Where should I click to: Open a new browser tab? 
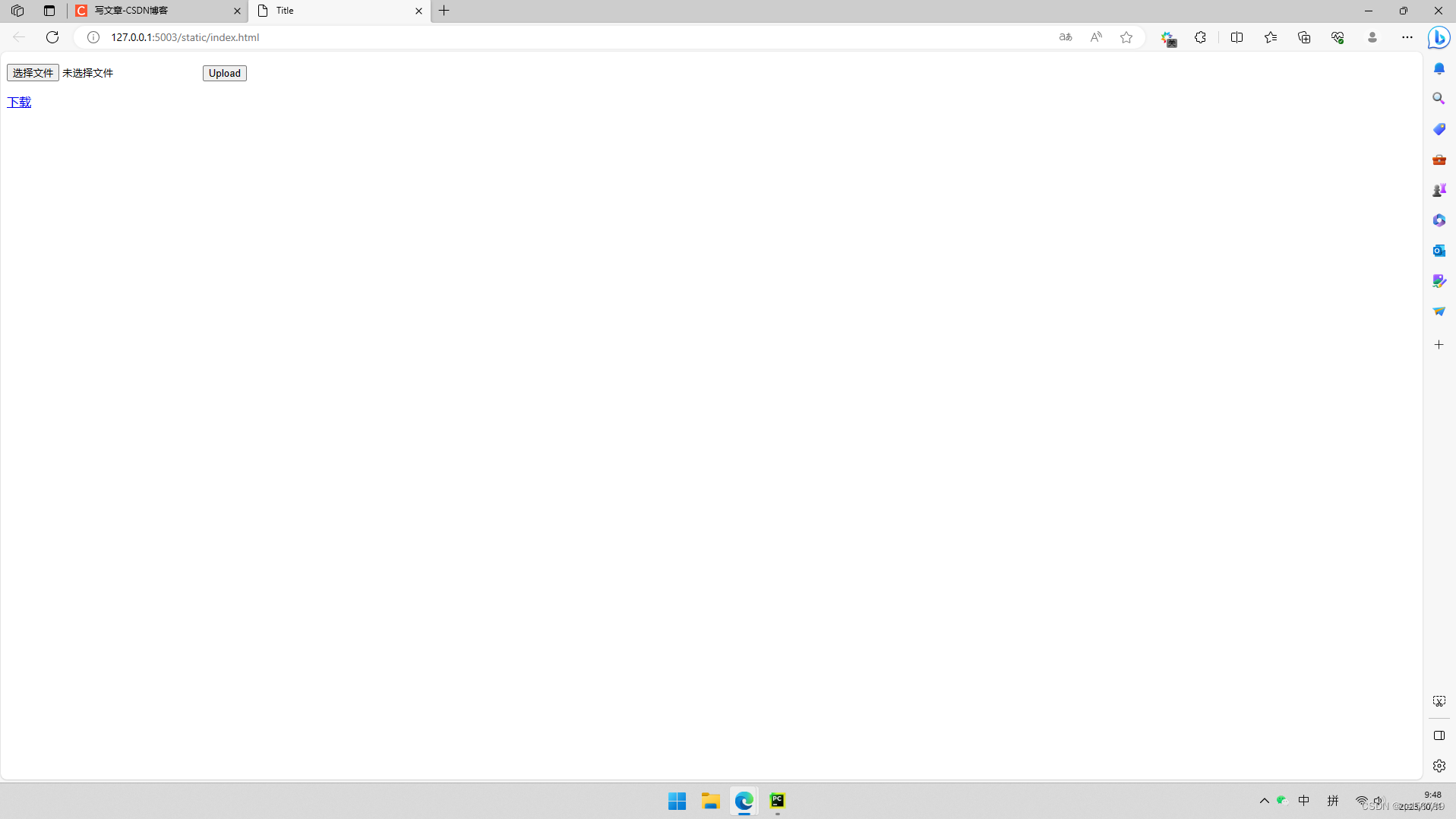coord(444,11)
